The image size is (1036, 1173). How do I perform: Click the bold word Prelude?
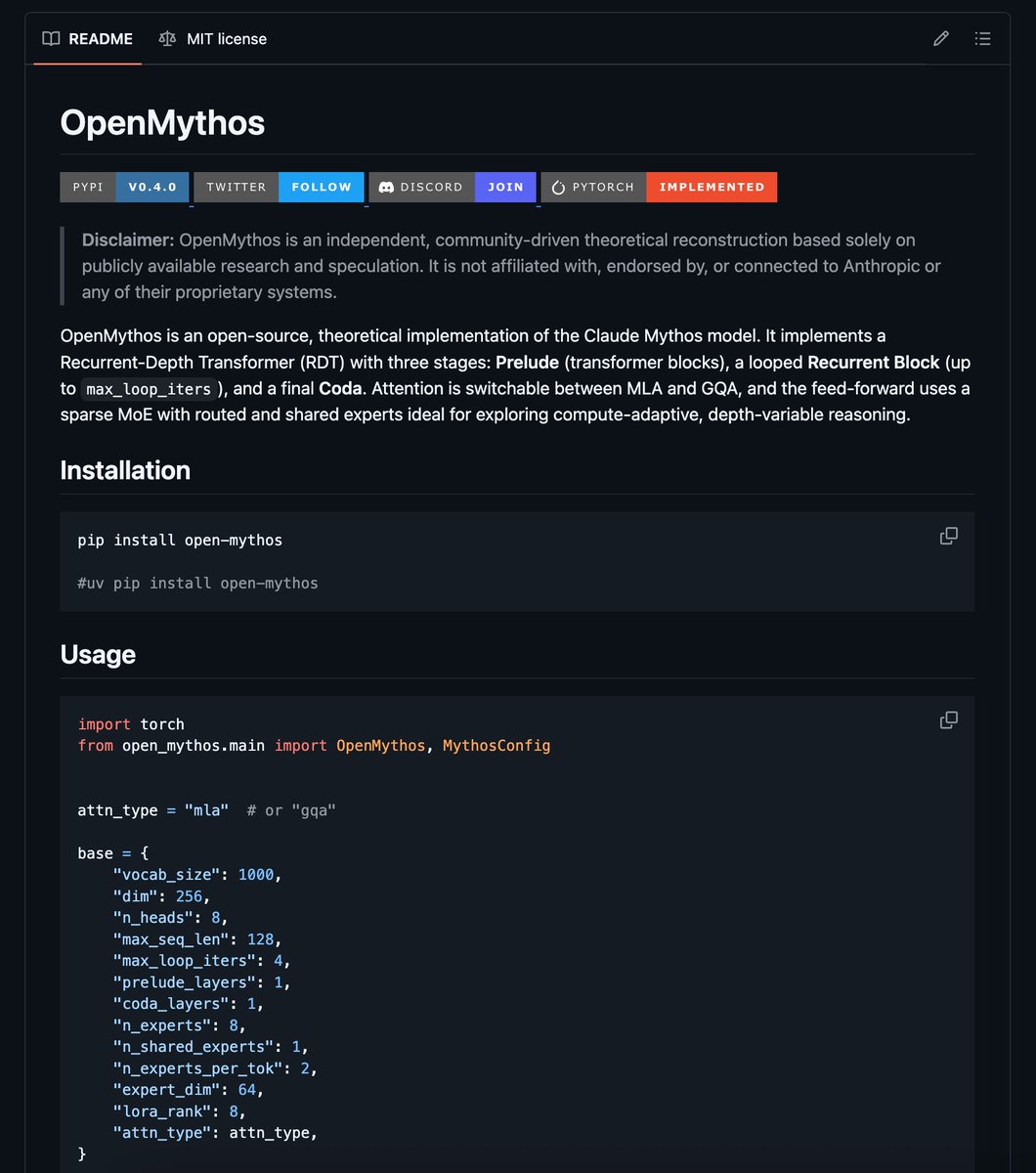(x=528, y=363)
